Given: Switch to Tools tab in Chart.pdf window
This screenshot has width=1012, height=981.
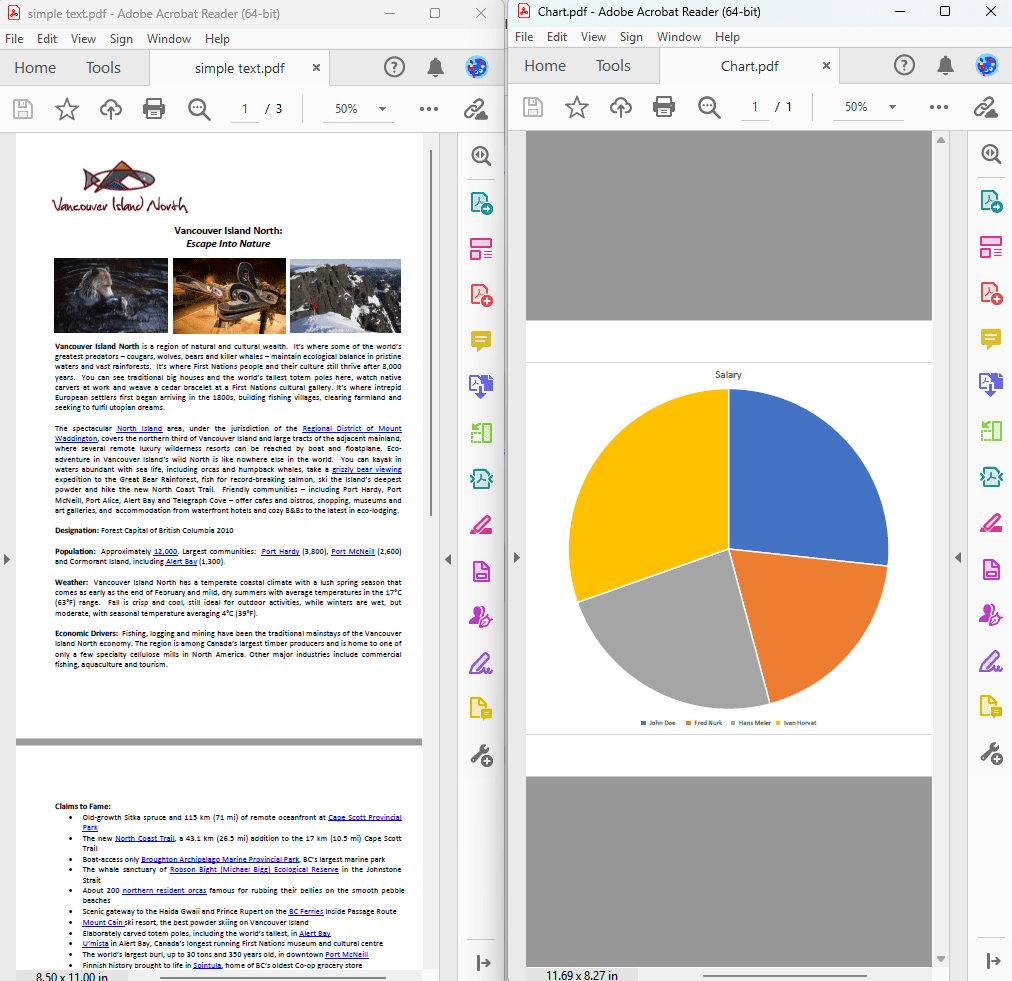Looking at the screenshot, I should point(613,66).
